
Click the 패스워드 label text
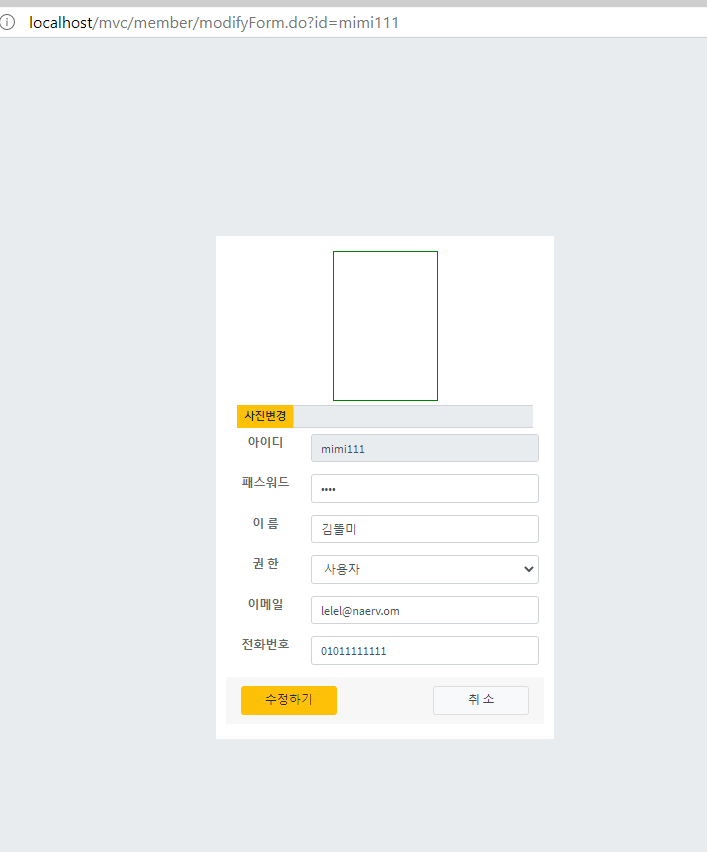(x=266, y=483)
